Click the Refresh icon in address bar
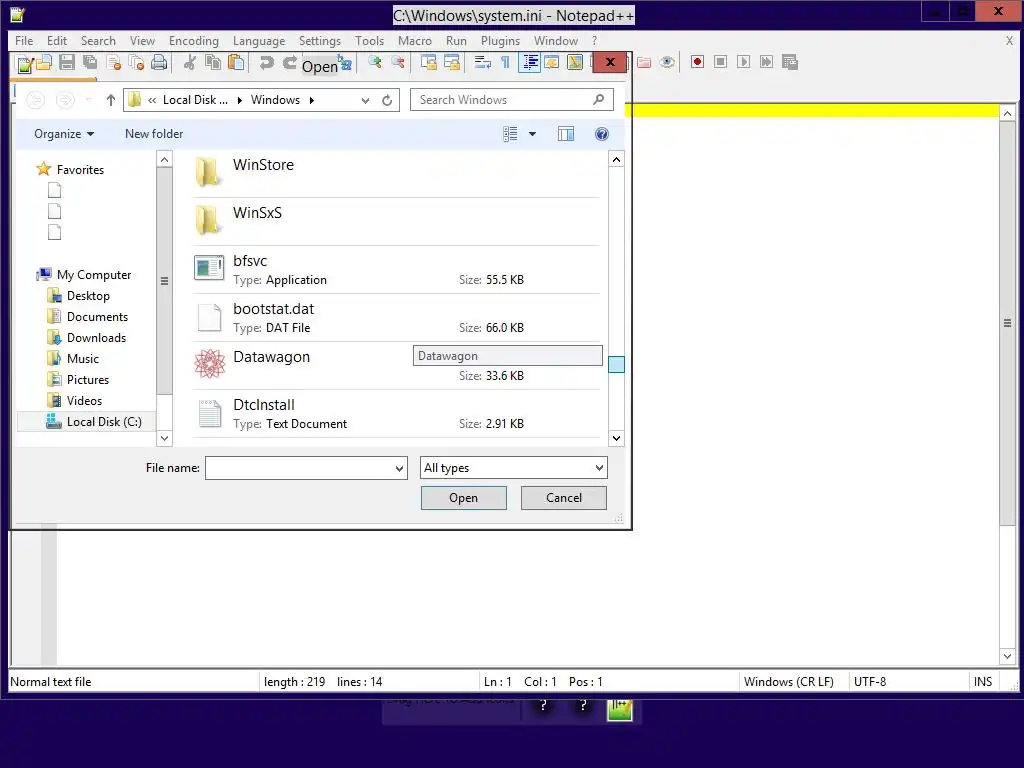Screen dimensions: 1024x768 pyautogui.click(x=387, y=100)
